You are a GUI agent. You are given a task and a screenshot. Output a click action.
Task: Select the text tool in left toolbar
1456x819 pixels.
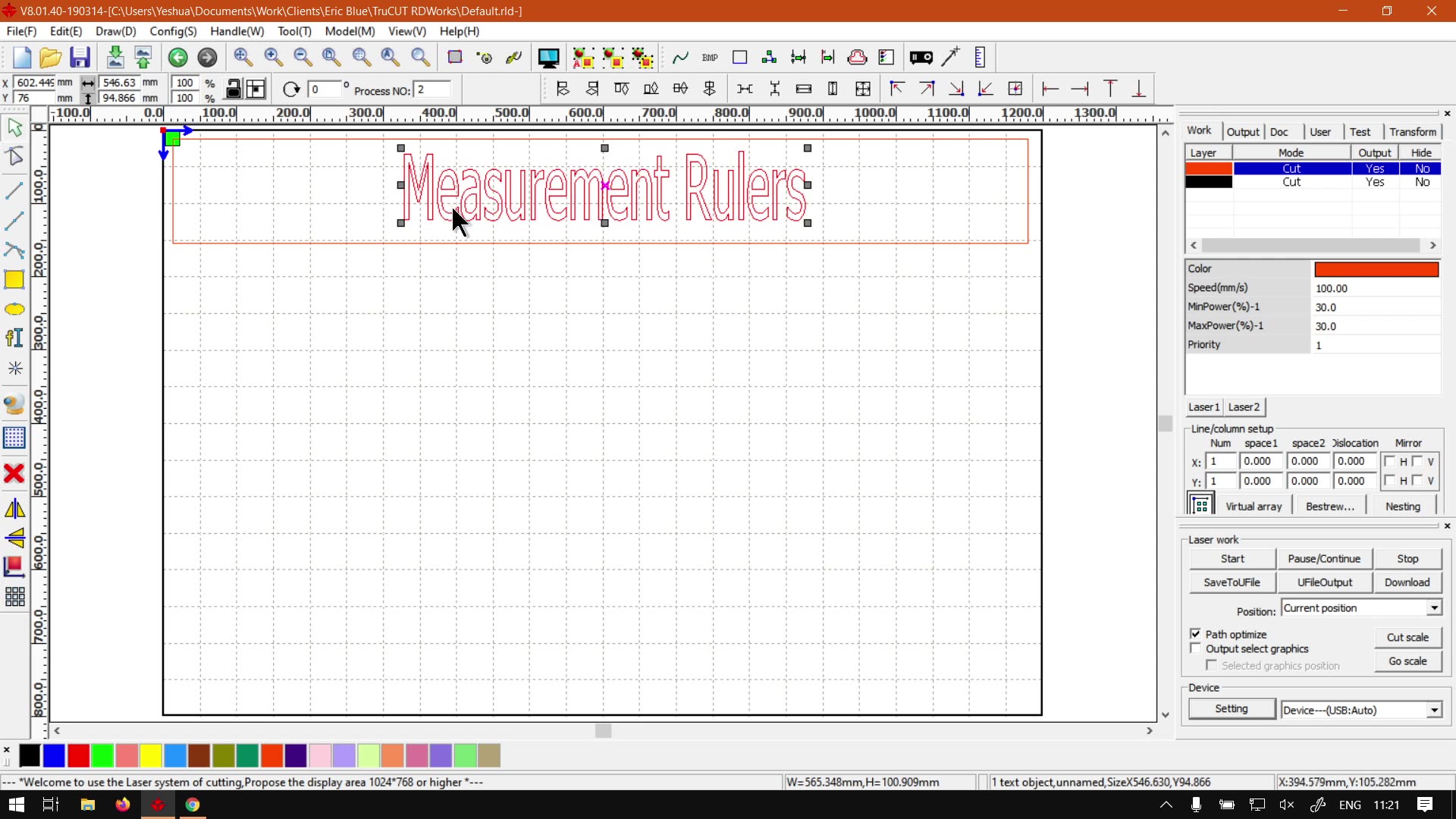click(x=14, y=338)
